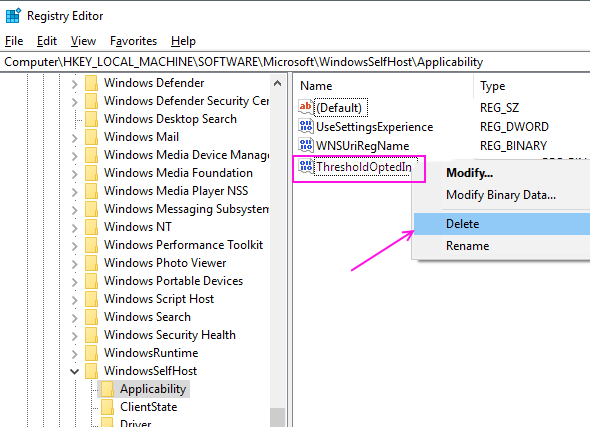590x427 pixels.
Task: Select the Windows Performance Toolkit key label
Action: tap(183, 245)
